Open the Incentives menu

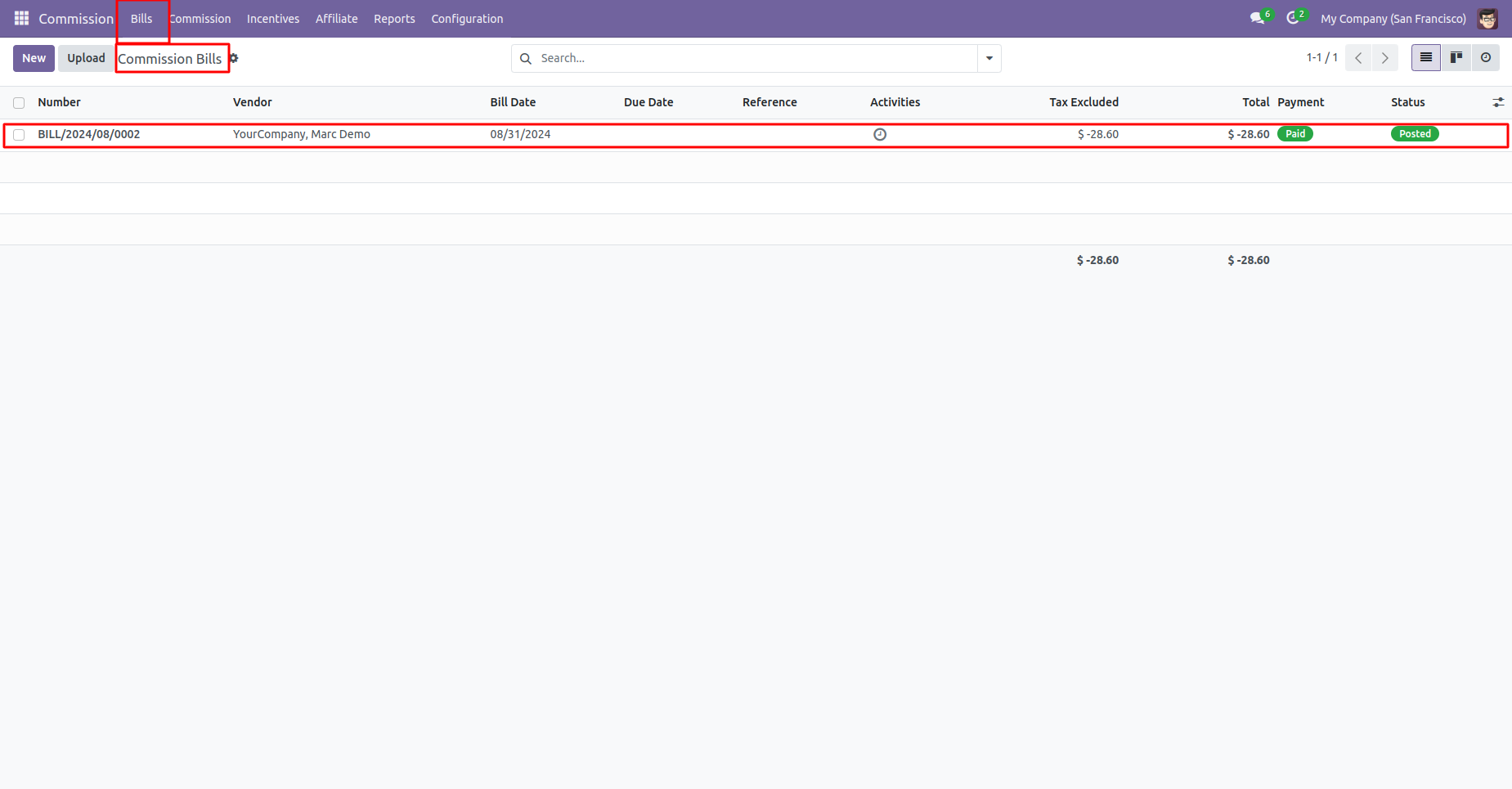coord(273,19)
